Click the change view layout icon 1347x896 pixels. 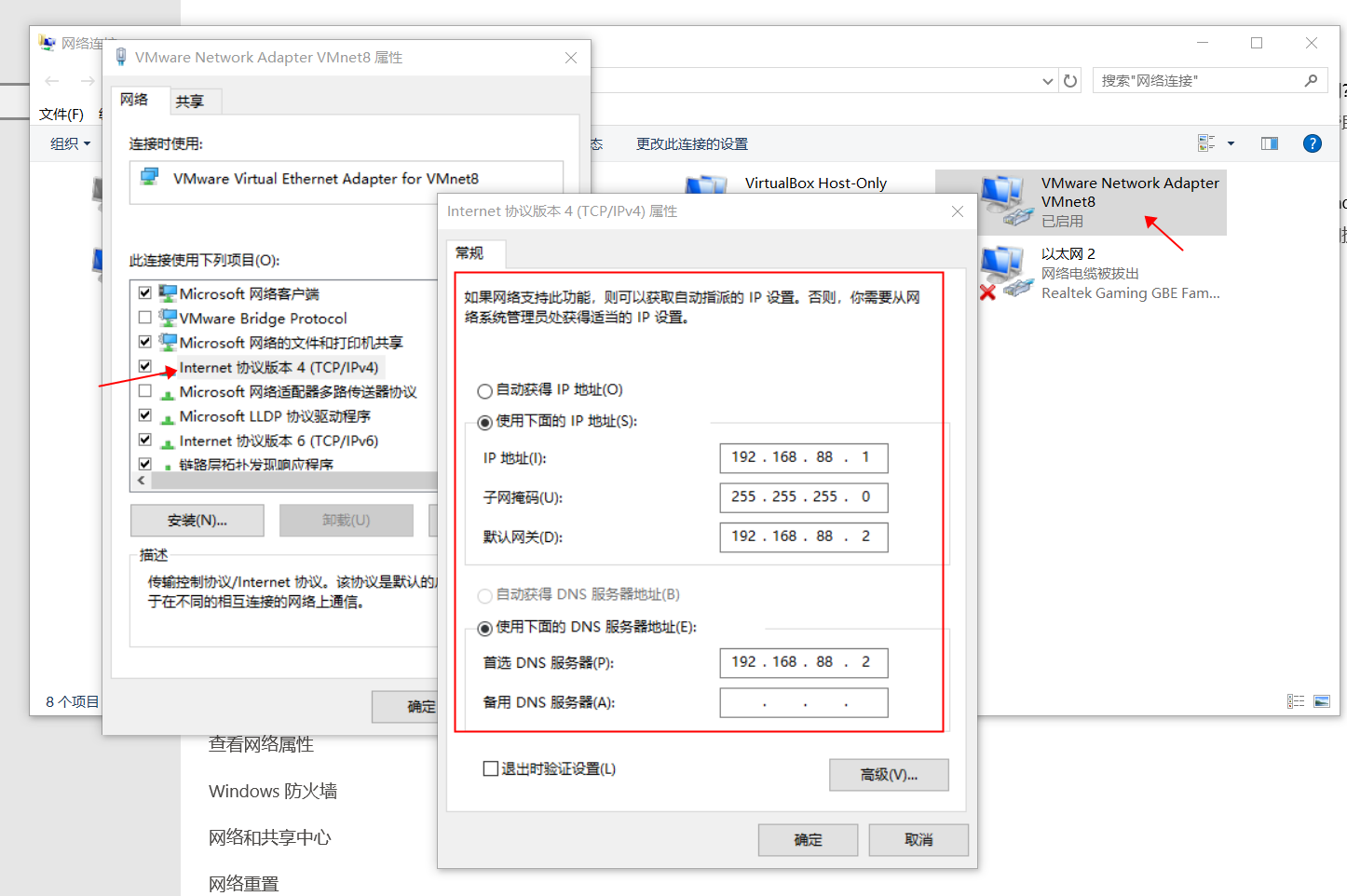point(1206,143)
